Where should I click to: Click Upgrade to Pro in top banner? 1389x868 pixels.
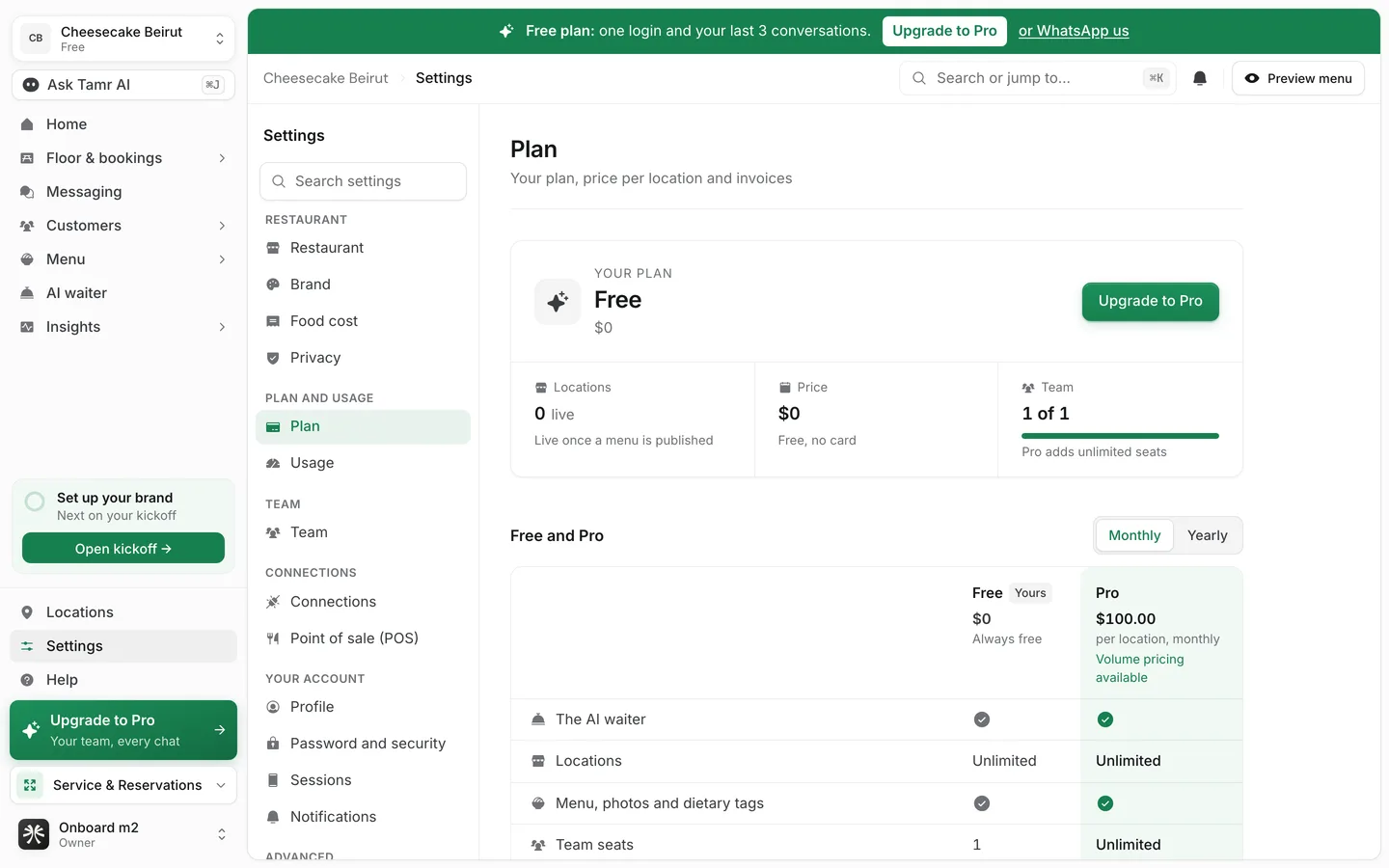[944, 31]
